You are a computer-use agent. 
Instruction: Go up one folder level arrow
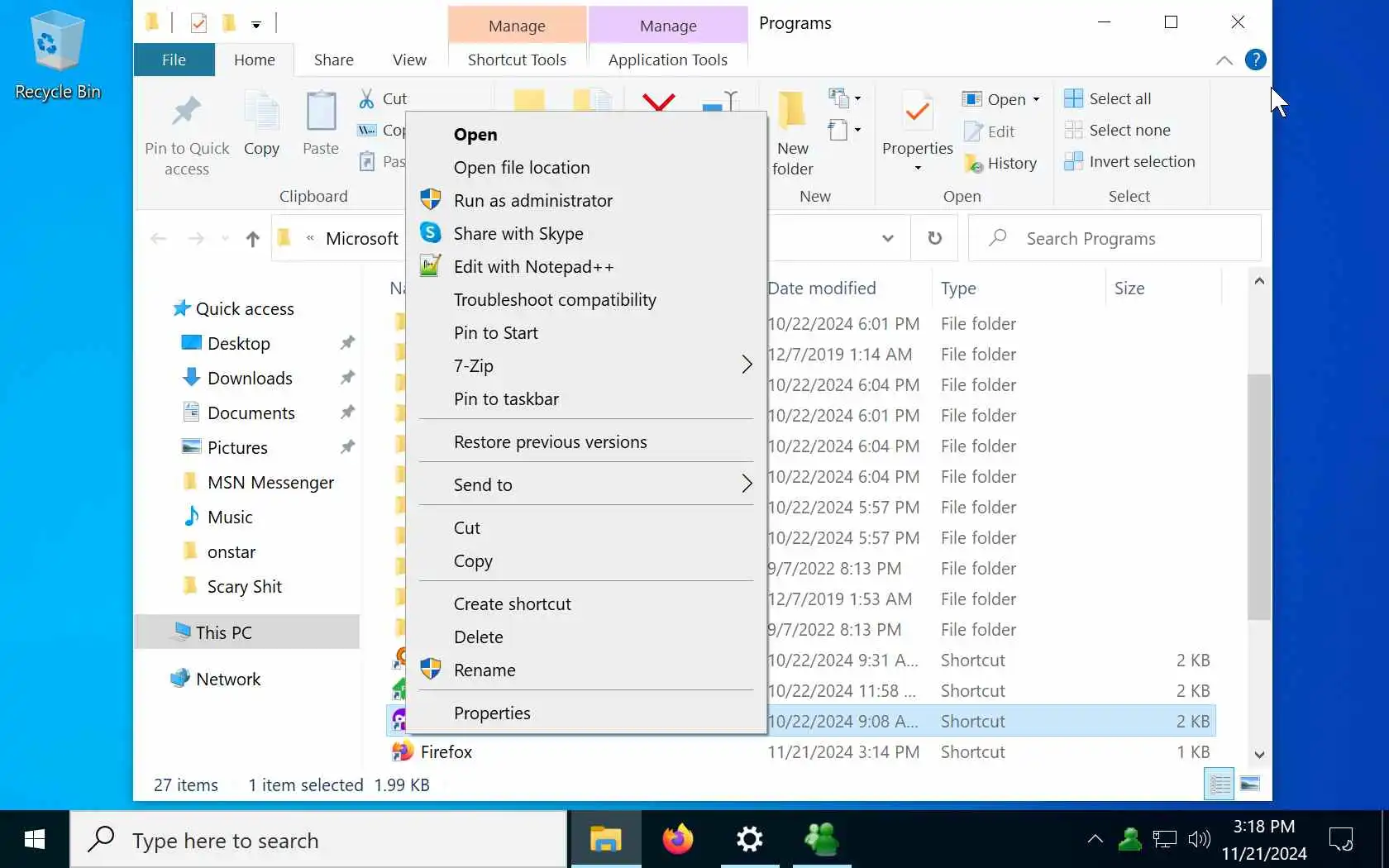click(253, 239)
